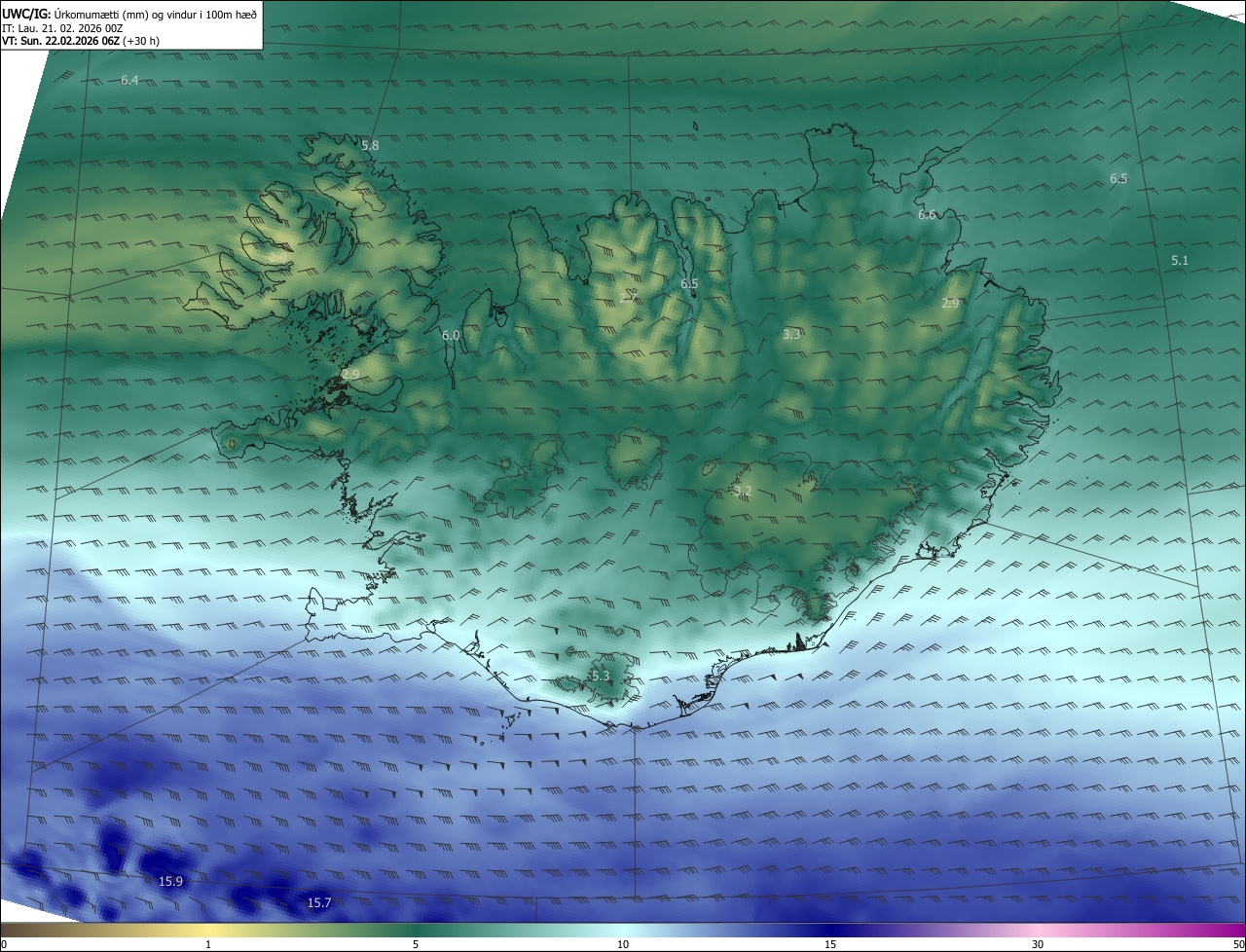Click the colorbar tick label 10
This screenshot has height=952, width=1246.
click(x=623, y=944)
